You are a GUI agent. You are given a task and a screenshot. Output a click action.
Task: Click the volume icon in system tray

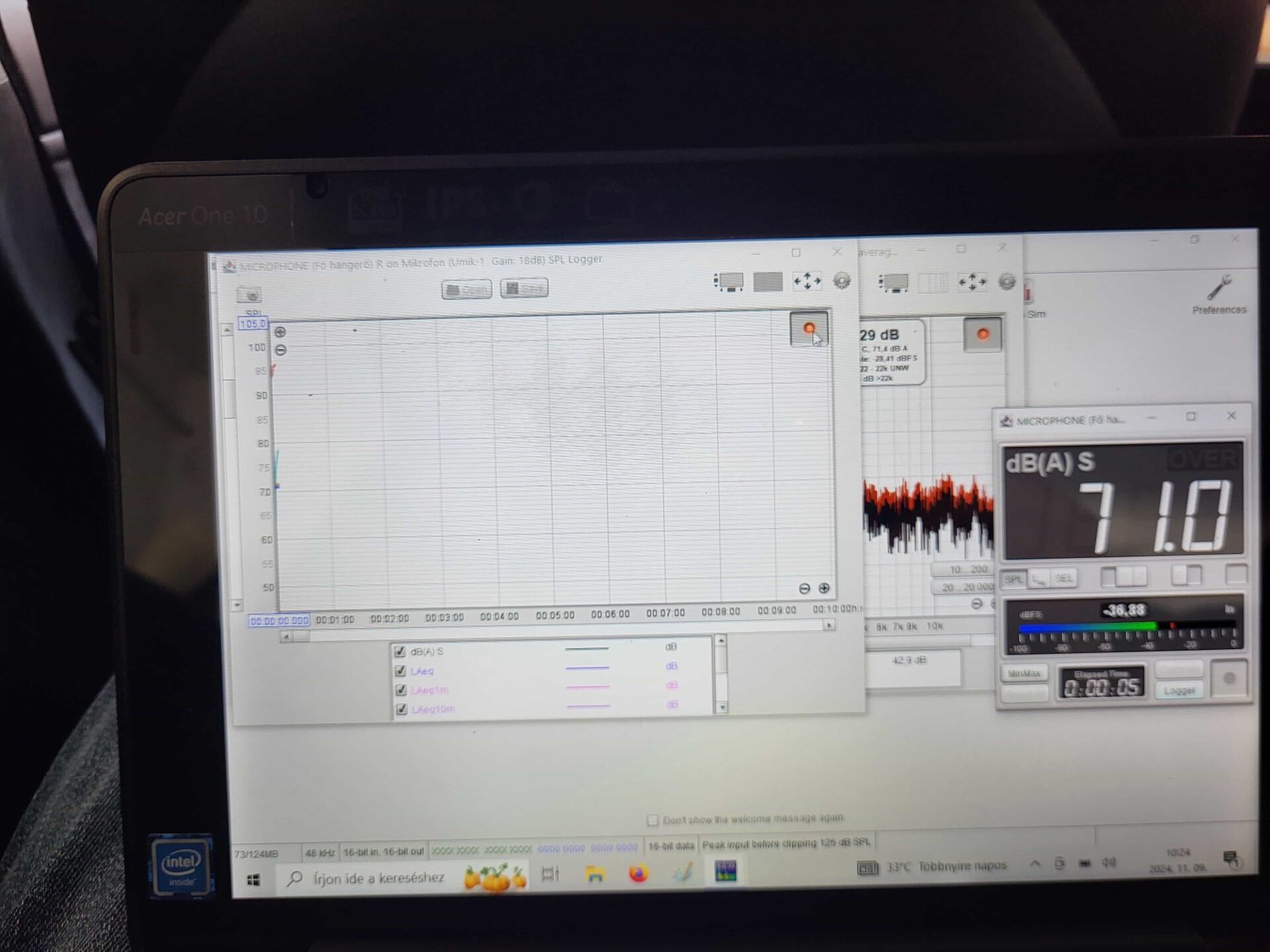1109,863
